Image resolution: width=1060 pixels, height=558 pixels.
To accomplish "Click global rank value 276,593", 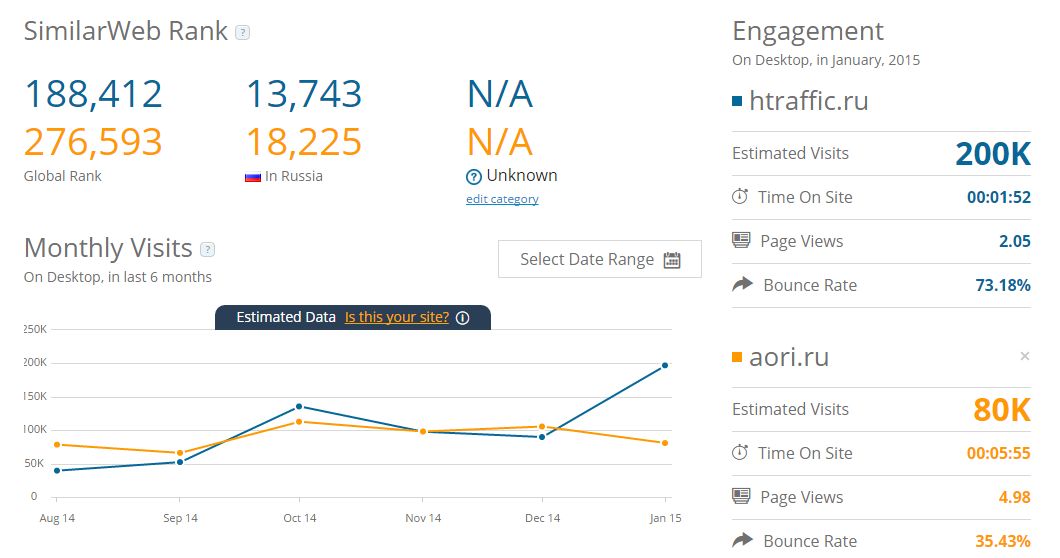I will [x=93, y=142].
